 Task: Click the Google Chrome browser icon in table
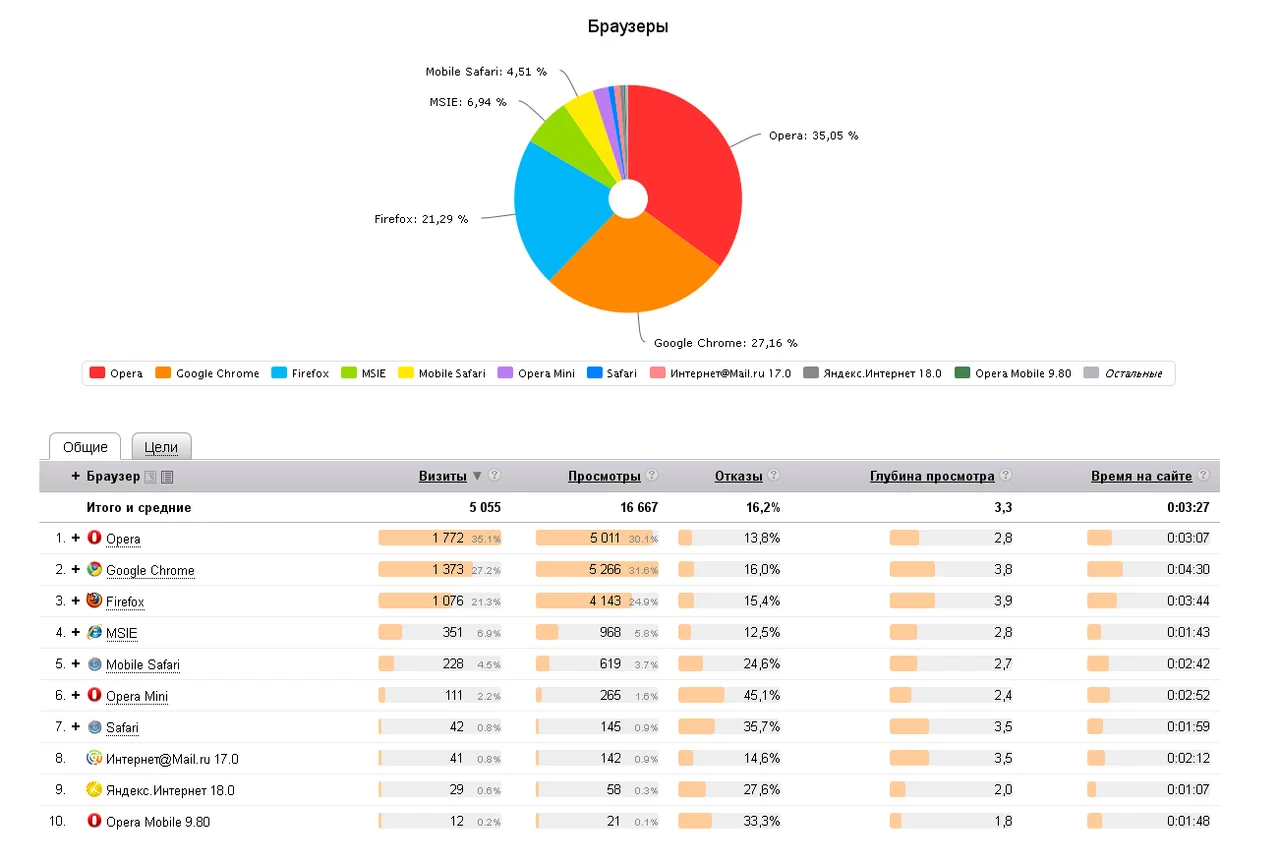coord(94,570)
